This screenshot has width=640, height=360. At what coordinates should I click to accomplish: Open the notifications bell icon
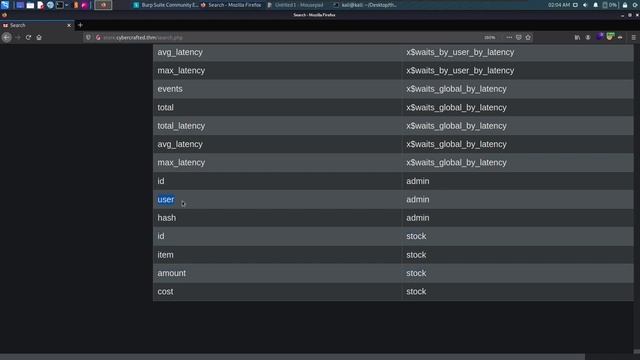tap(596, 5)
